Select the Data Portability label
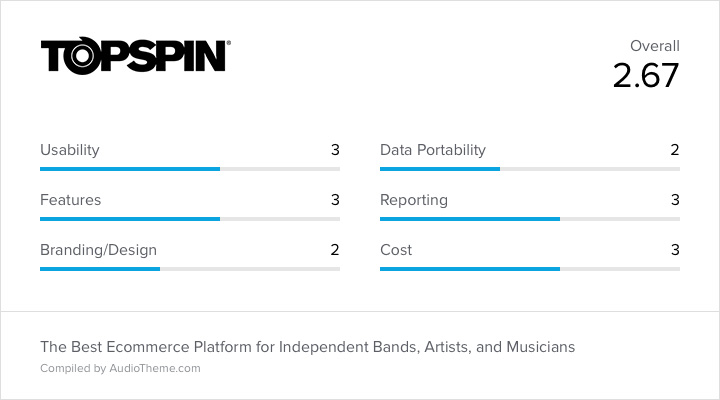Screen dimensions: 720x400 click(433, 150)
